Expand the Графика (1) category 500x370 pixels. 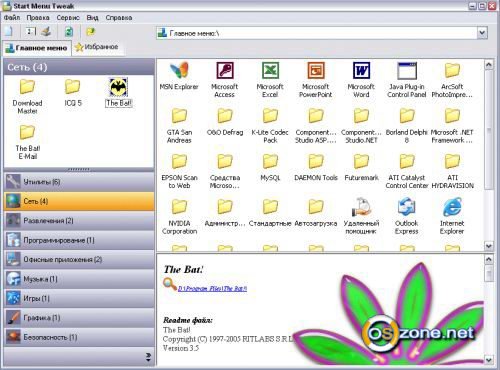pyautogui.click(x=79, y=318)
